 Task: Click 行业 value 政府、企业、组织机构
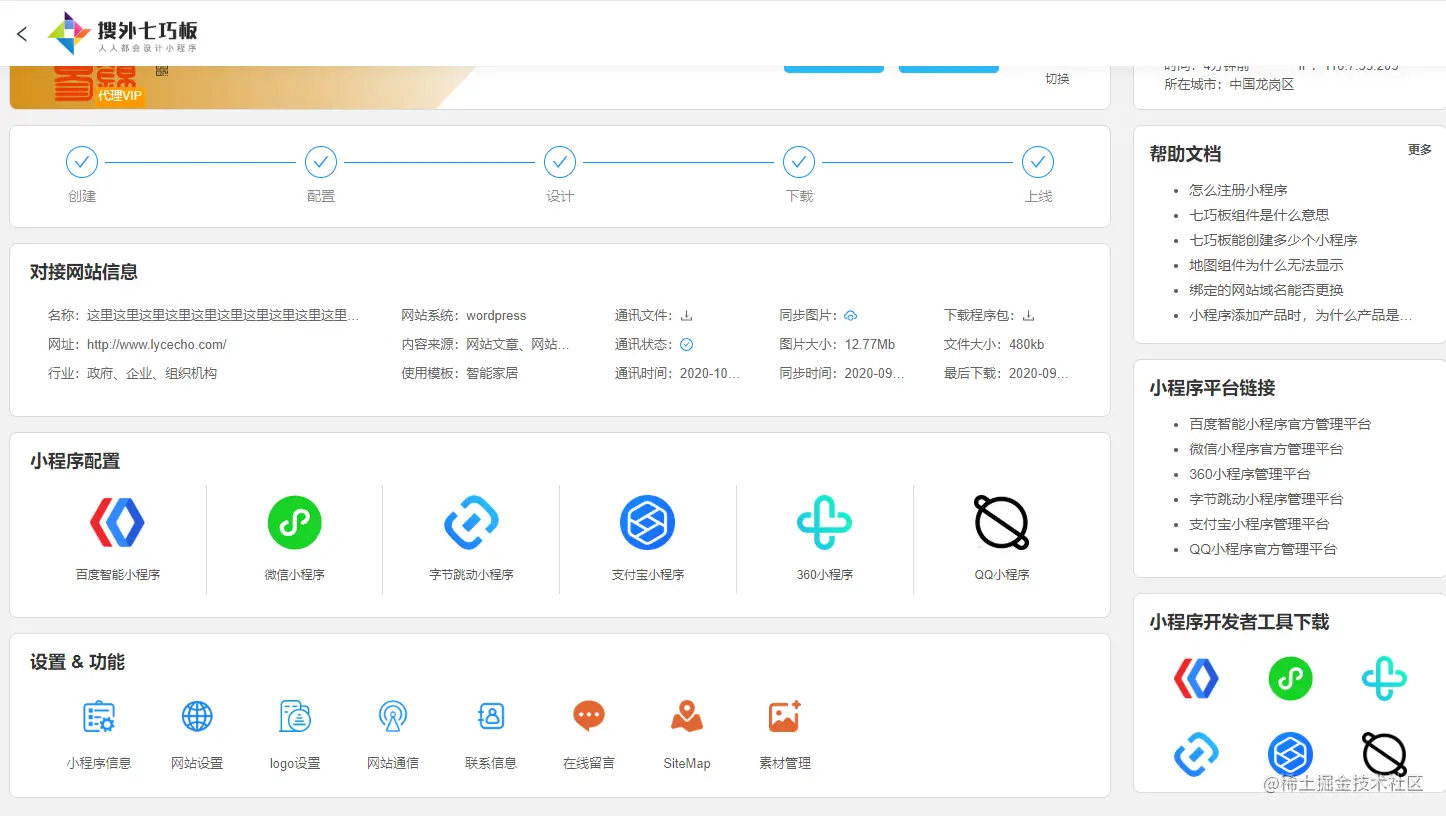(x=152, y=373)
